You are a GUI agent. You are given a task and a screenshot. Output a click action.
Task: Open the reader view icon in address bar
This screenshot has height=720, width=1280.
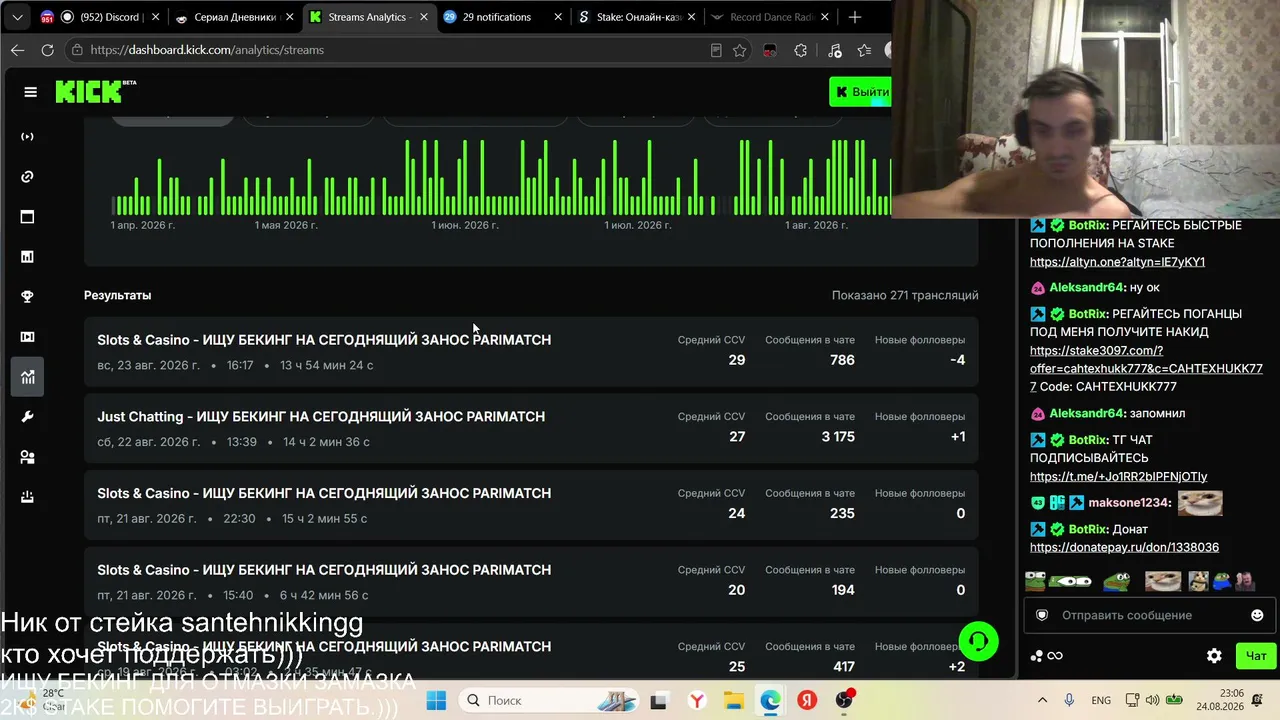(716, 50)
